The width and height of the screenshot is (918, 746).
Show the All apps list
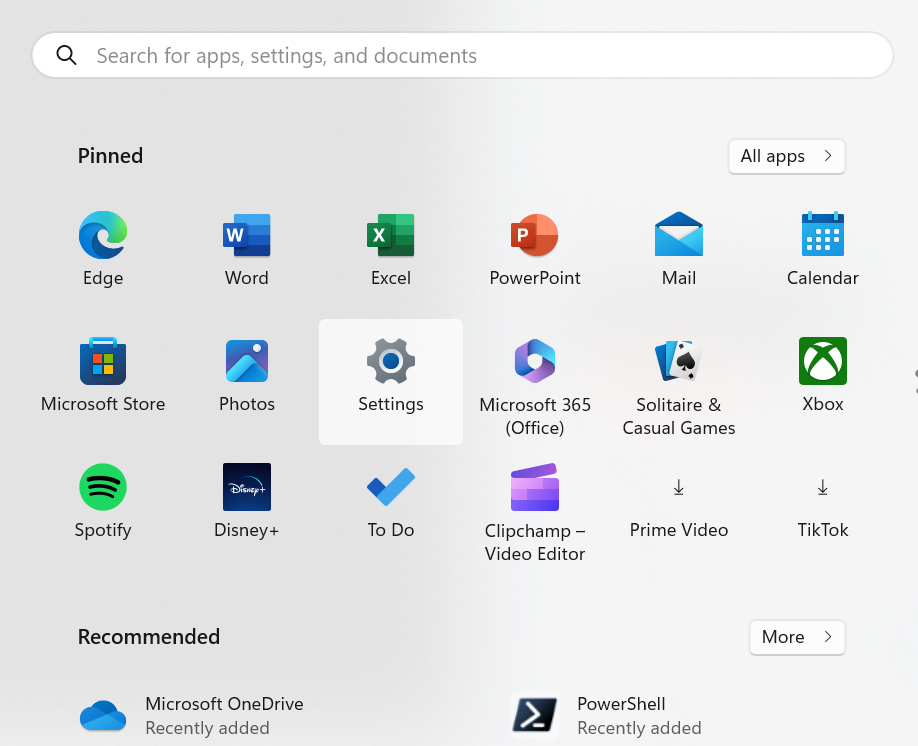(x=786, y=156)
